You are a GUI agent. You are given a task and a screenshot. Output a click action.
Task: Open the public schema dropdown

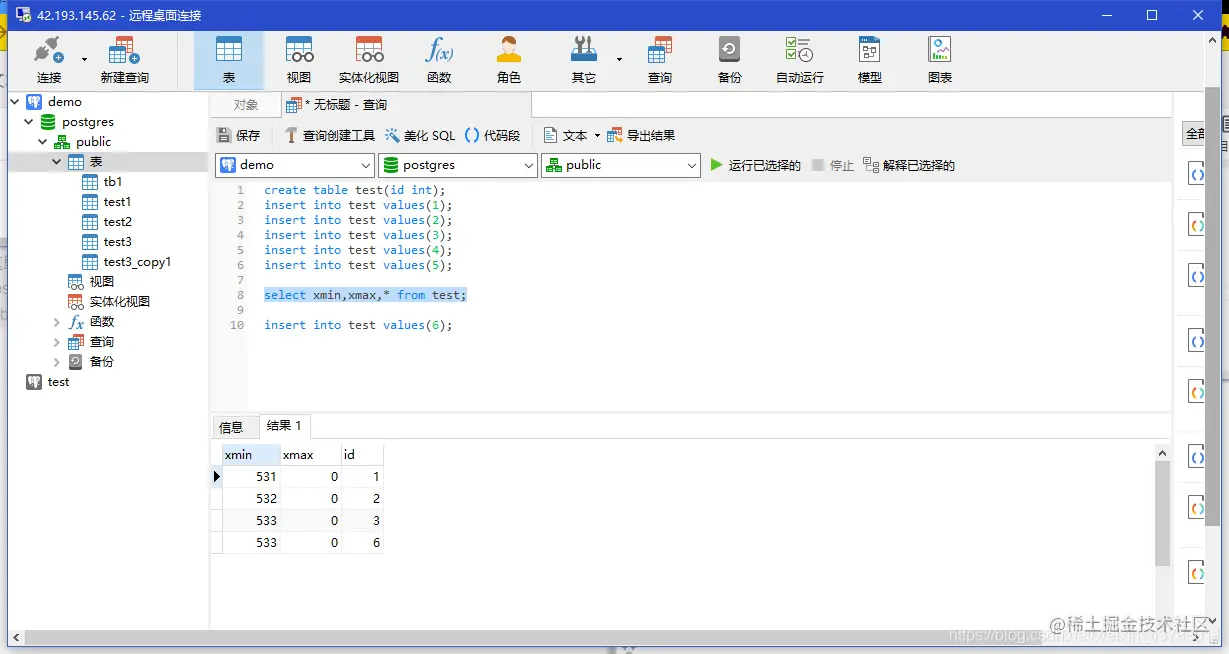[621, 165]
